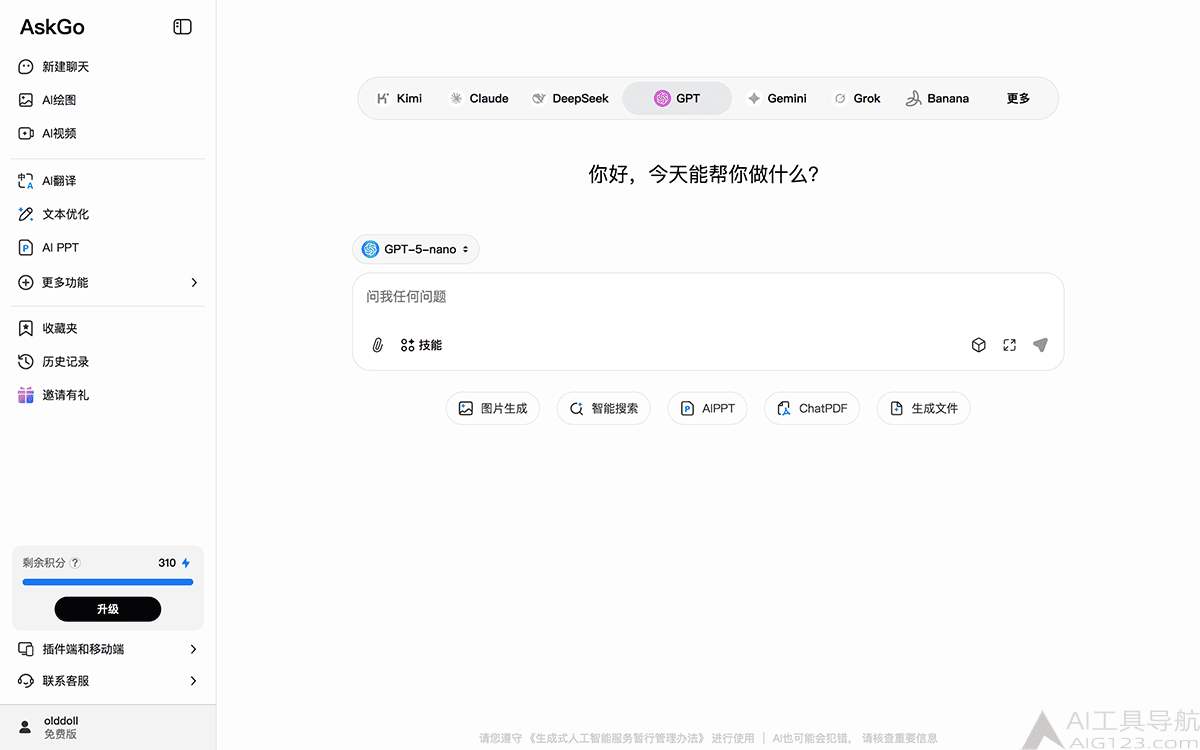Click the lightning icon next to 310
Viewport: 1200px width, 750px height.
185,563
